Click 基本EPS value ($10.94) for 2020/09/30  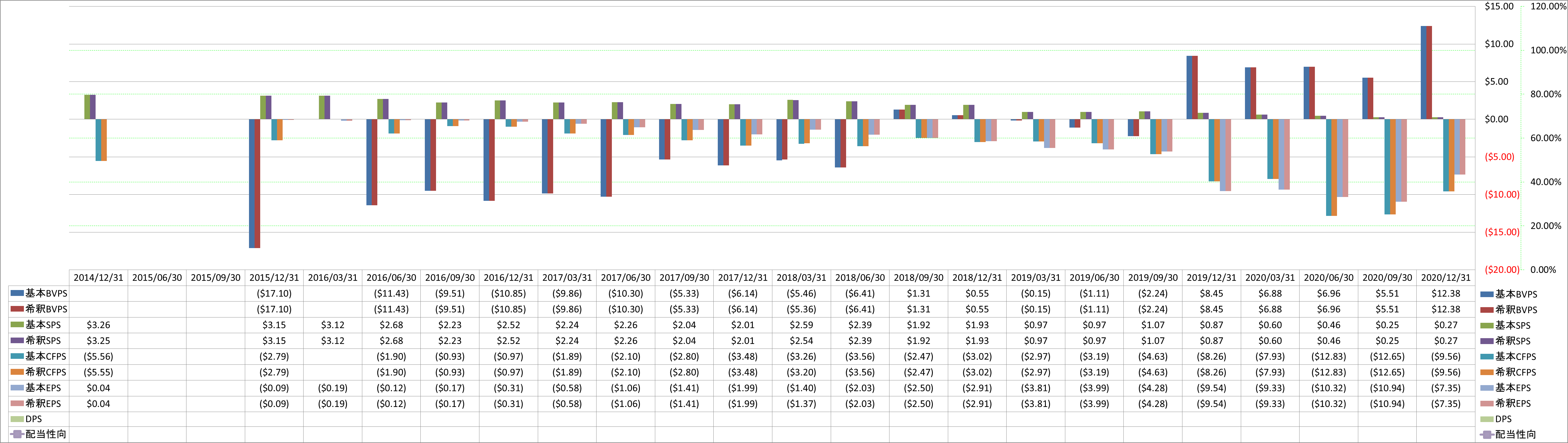click(x=1387, y=387)
